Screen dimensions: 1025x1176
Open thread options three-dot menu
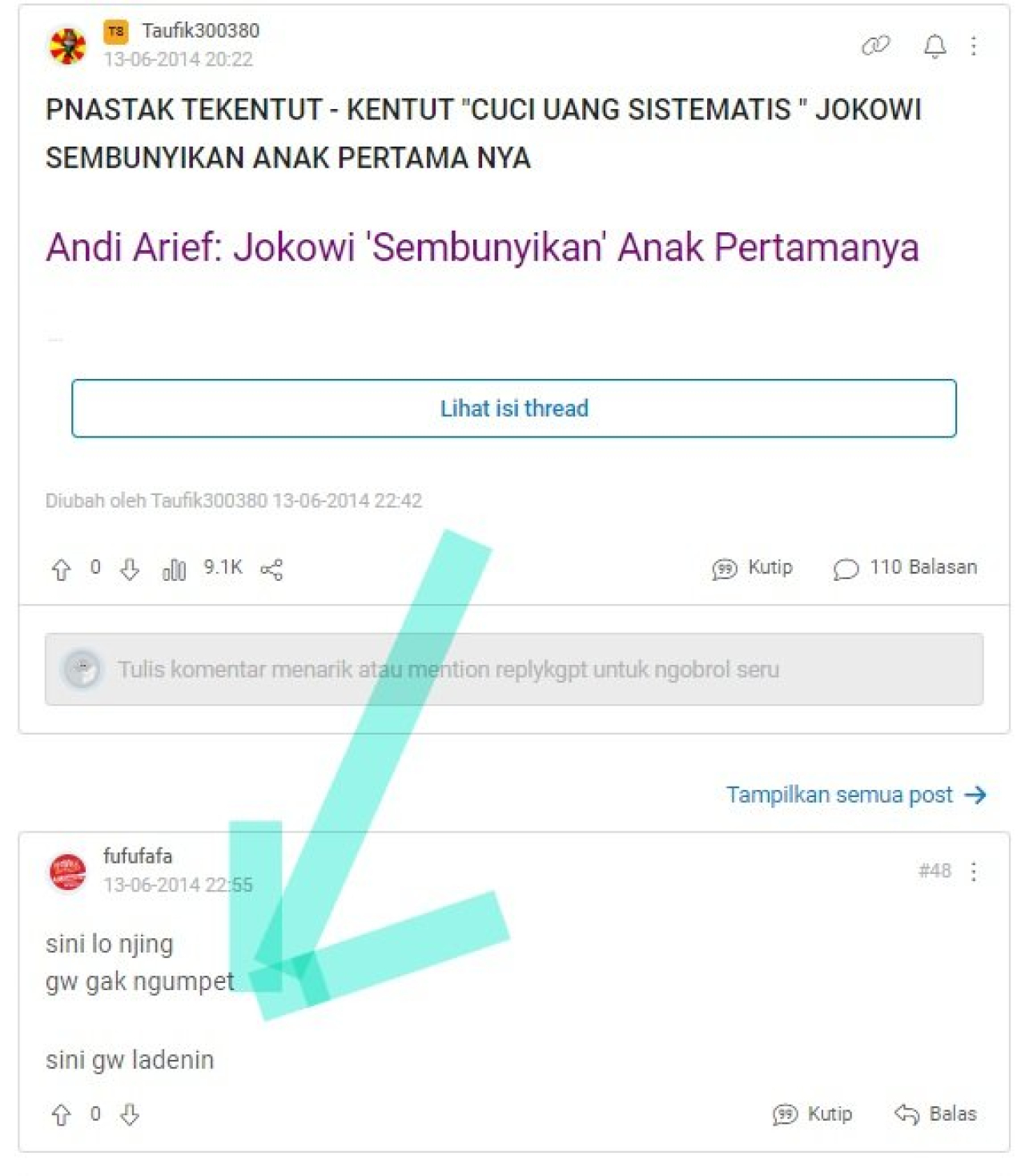click(x=974, y=46)
